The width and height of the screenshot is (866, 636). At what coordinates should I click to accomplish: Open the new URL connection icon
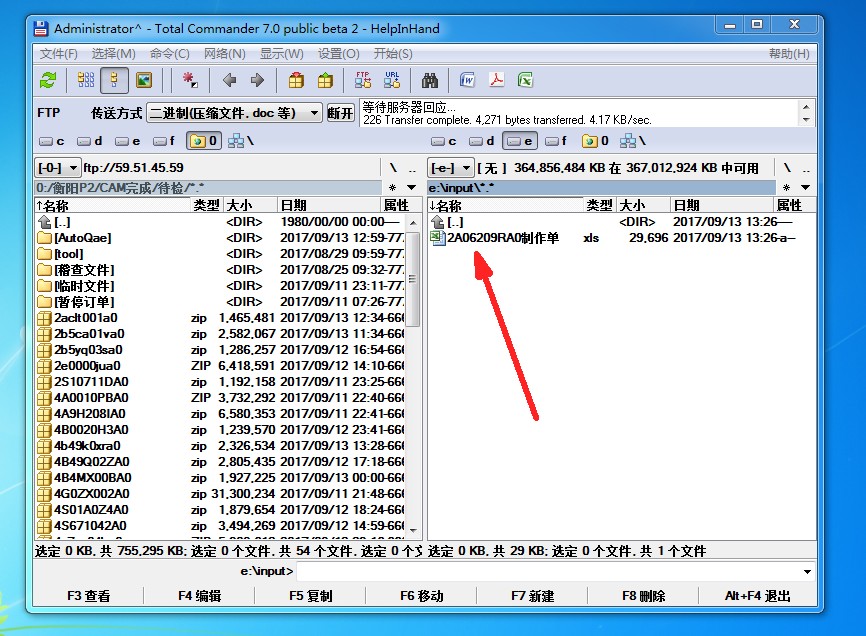click(x=392, y=81)
